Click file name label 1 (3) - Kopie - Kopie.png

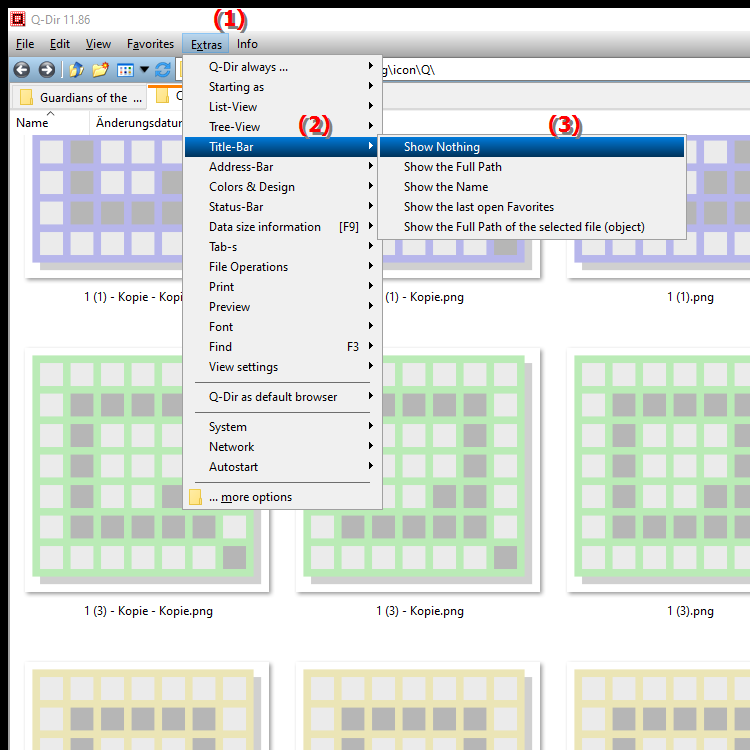(x=148, y=611)
